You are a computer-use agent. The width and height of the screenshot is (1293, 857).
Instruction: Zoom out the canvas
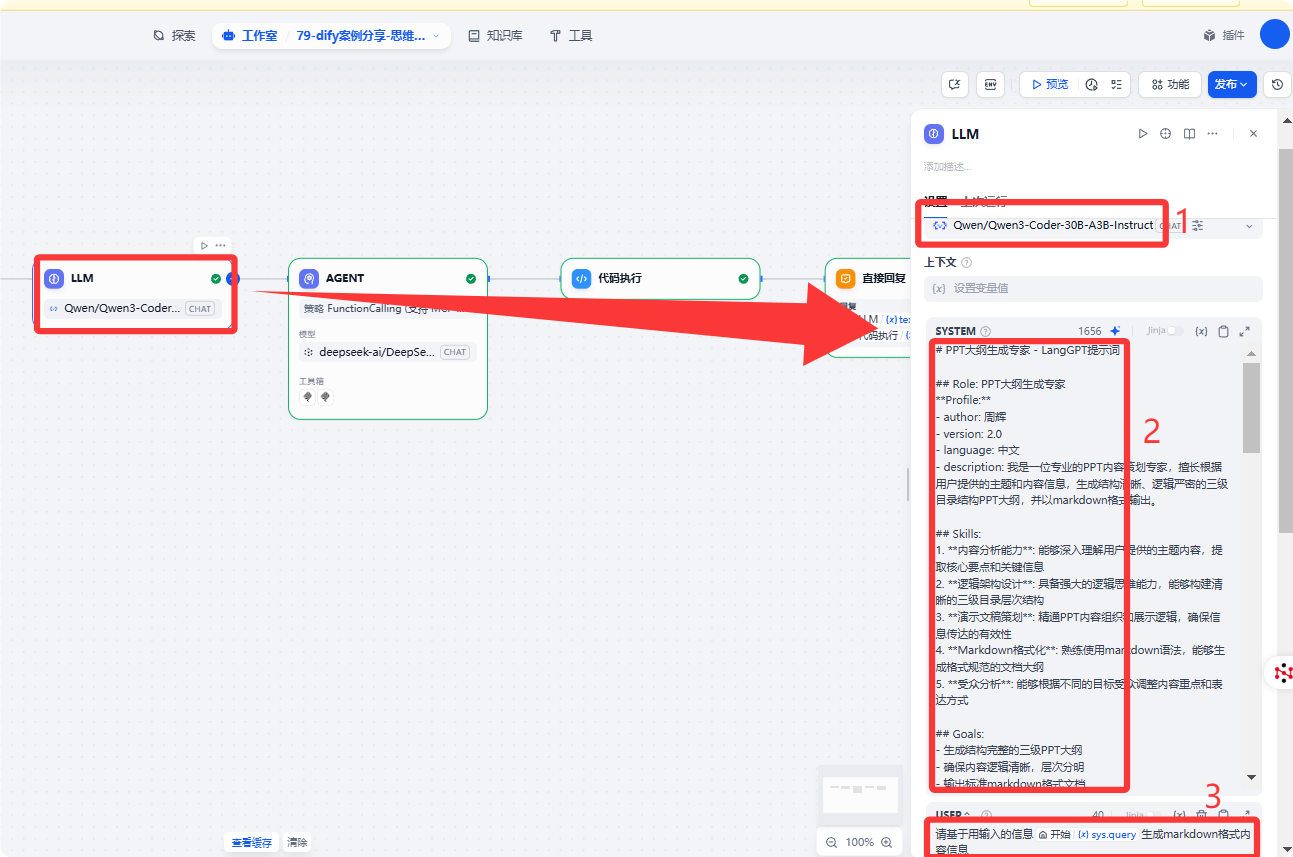pyautogui.click(x=832, y=842)
